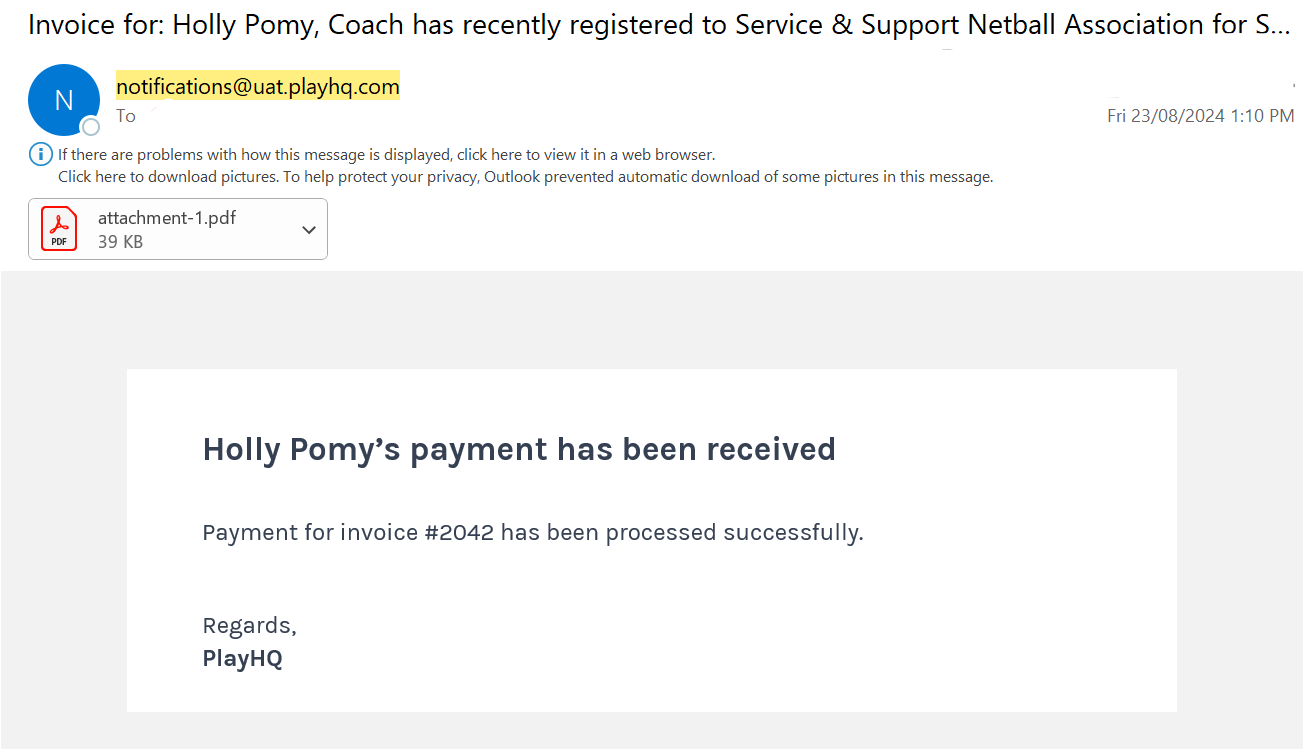
Task: Click "Invoice for: Holly Pomy" in the subject
Action: (x=173, y=25)
